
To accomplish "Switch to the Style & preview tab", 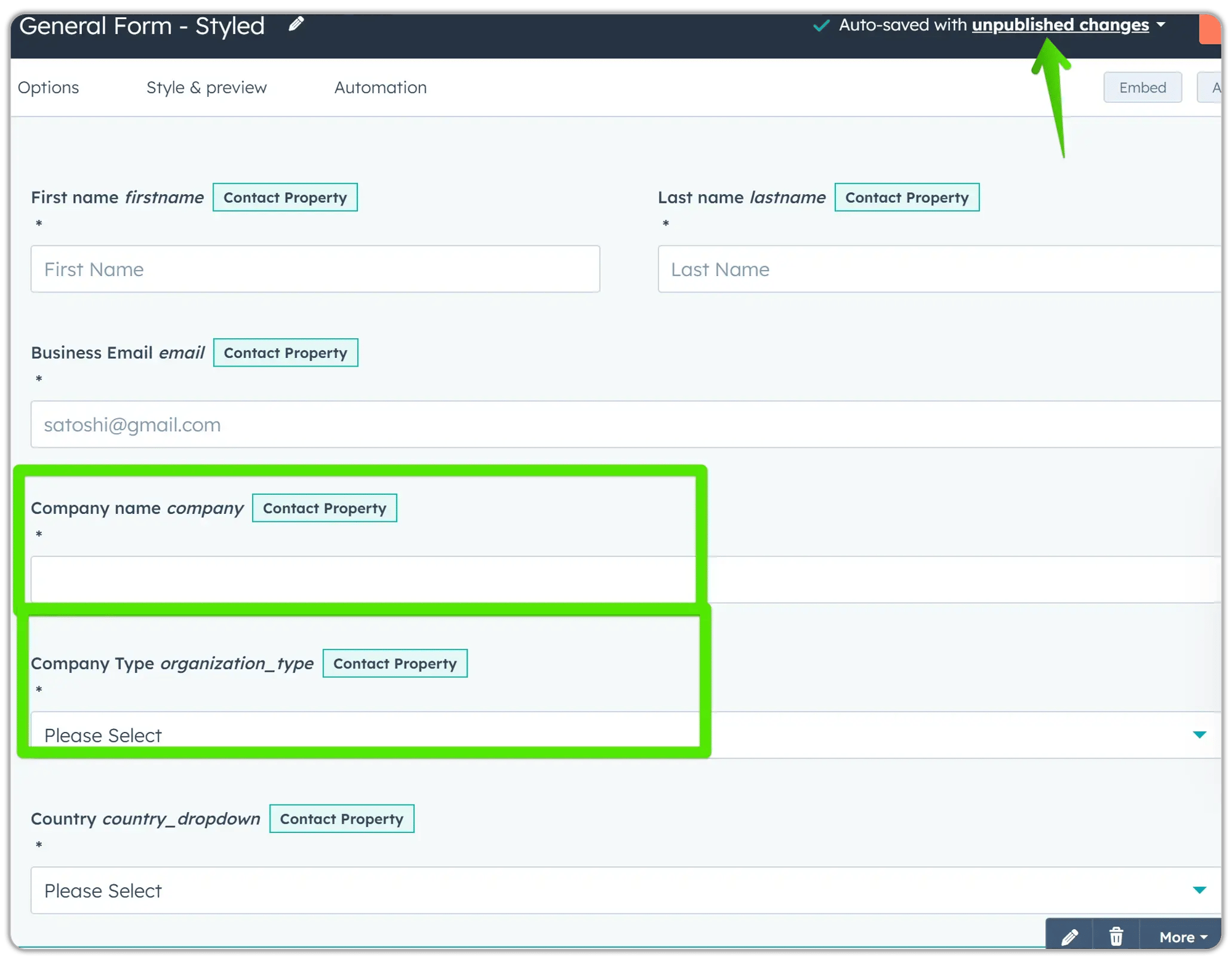I will click(x=206, y=87).
